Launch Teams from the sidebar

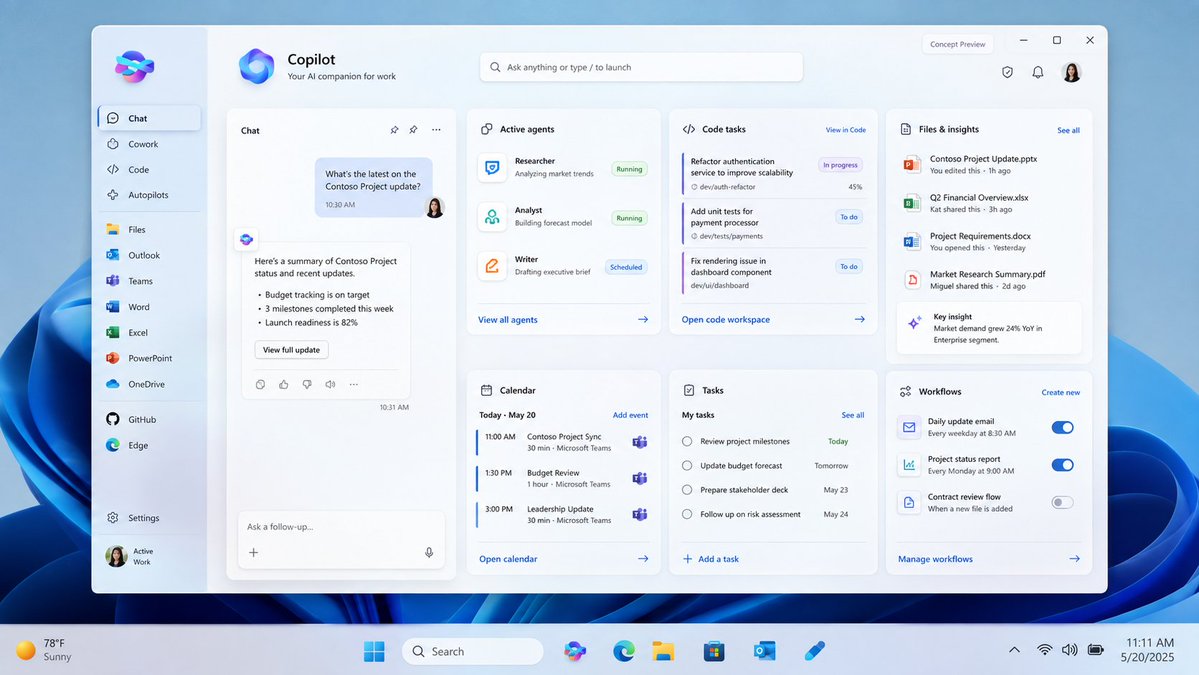(149, 281)
